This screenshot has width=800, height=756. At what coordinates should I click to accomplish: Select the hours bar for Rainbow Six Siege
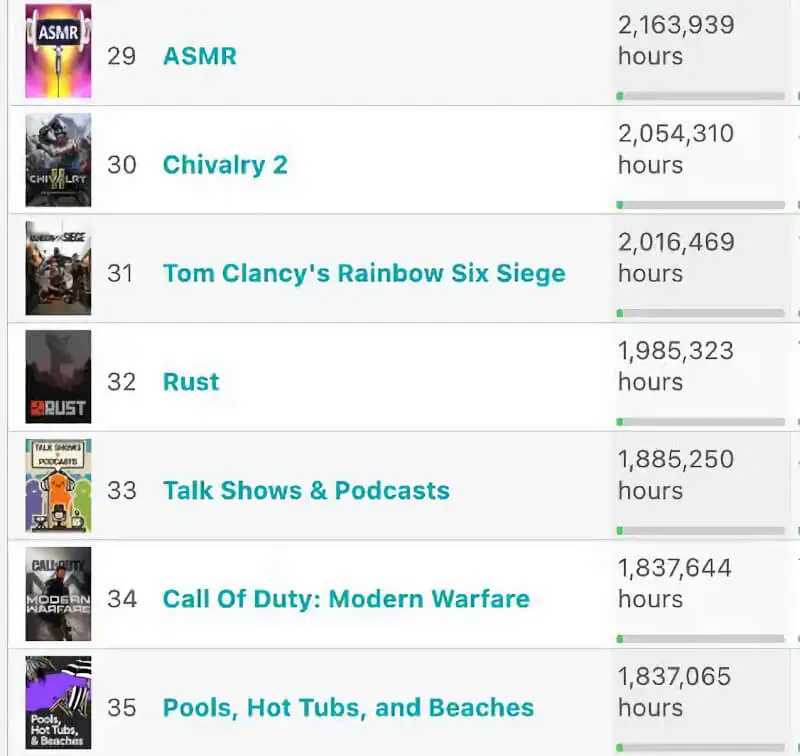coord(701,313)
